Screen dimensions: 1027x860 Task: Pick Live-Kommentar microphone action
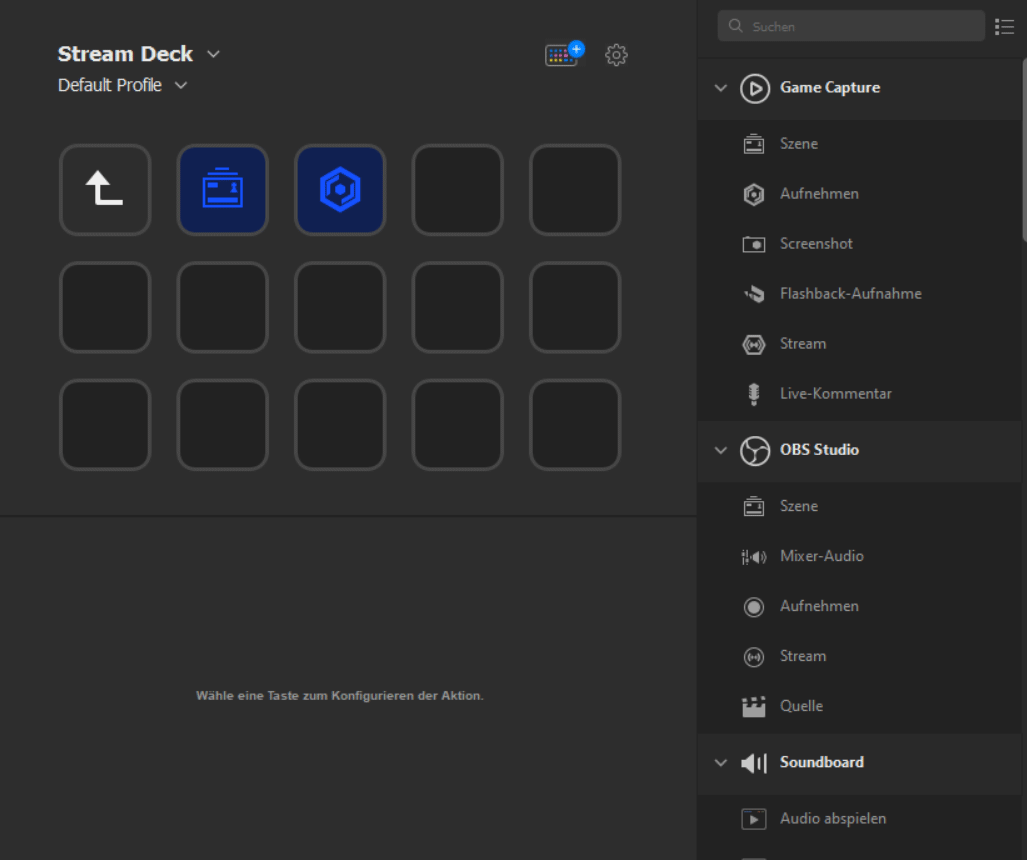pyautogui.click(x=835, y=394)
